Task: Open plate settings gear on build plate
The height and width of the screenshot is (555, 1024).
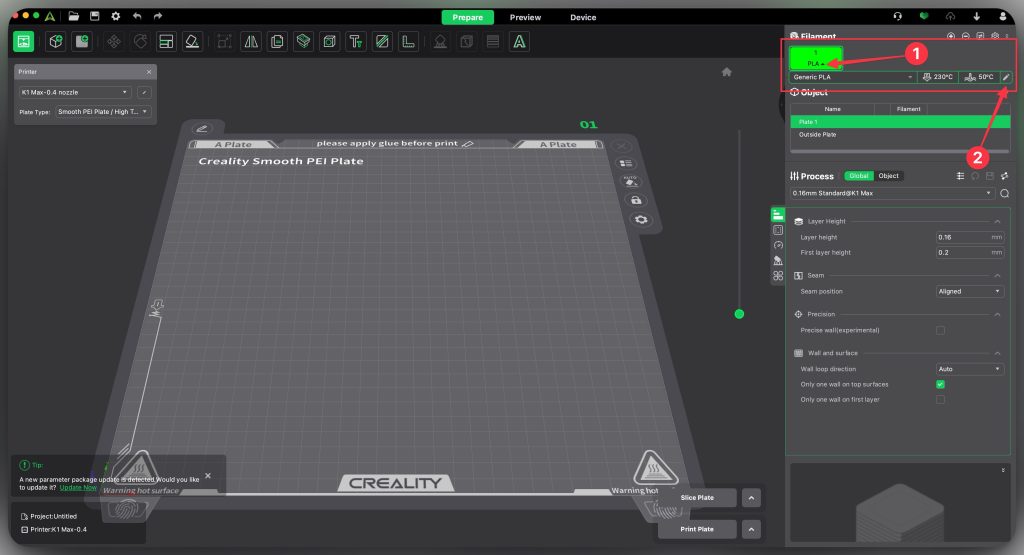Action: tap(641, 219)
